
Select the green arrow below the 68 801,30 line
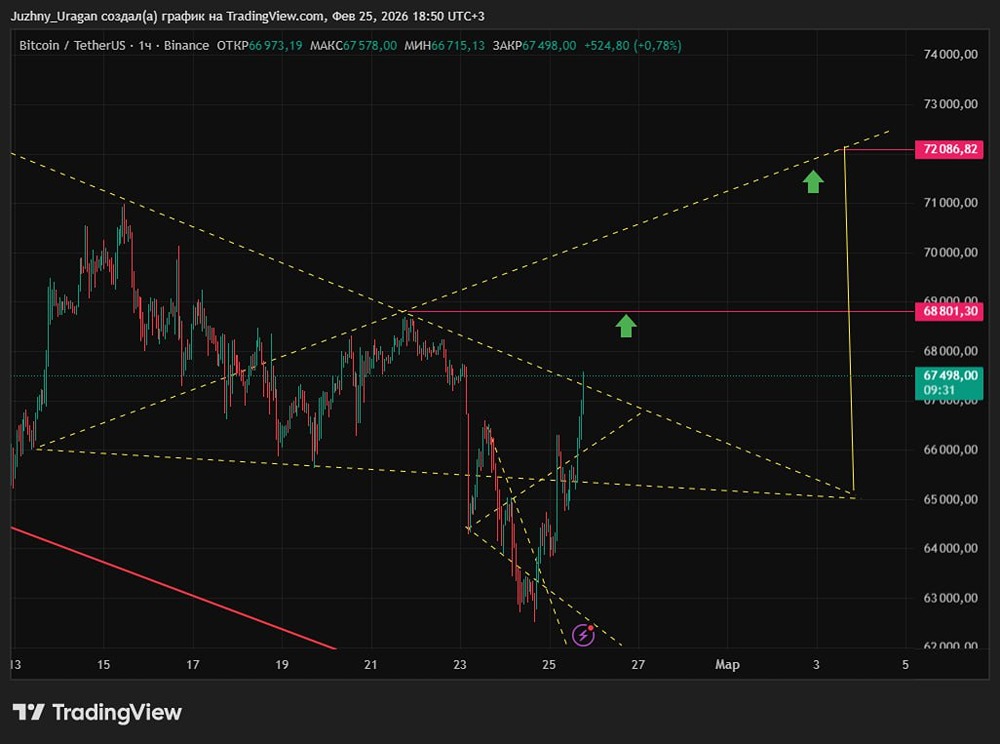tap(626, 326)
